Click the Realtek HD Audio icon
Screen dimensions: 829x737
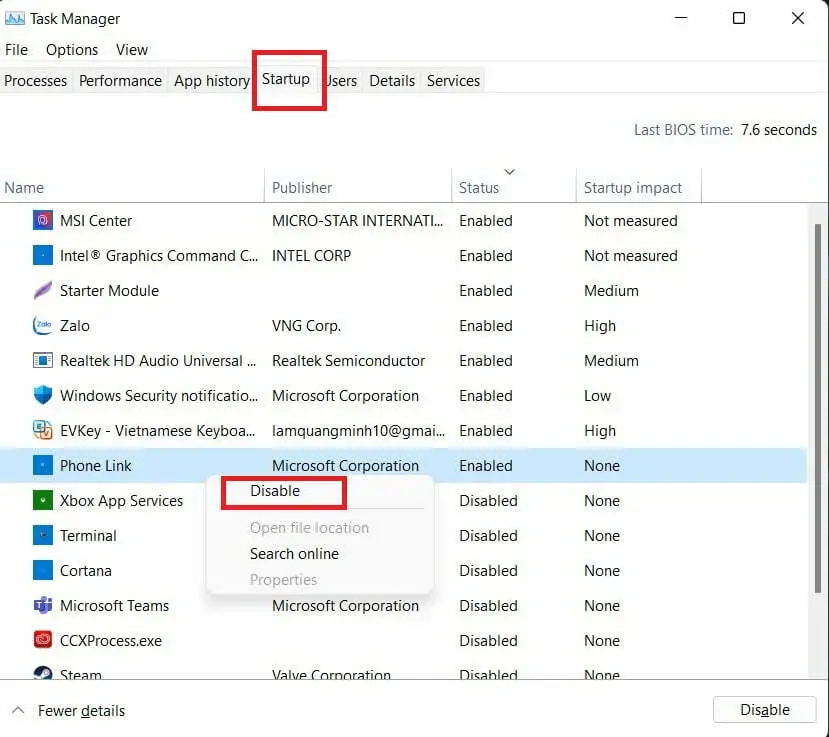(x=43, y=361)
